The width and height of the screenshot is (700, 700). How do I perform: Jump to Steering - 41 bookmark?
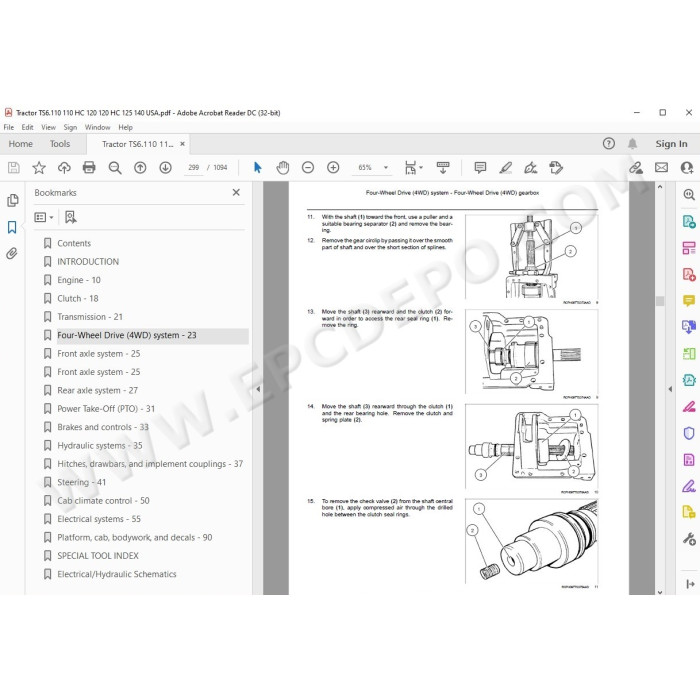point(82,482)
